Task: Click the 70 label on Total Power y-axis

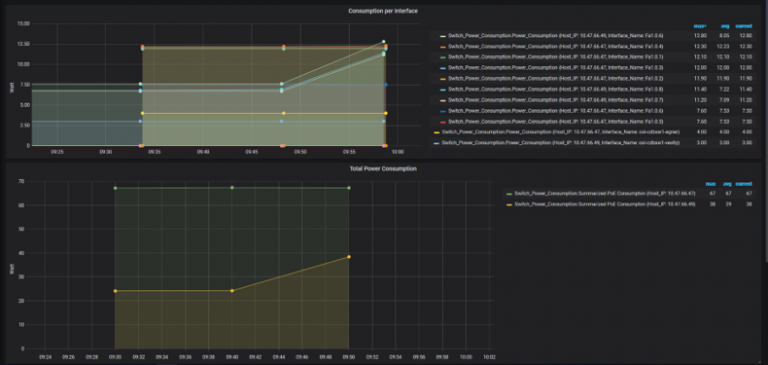Action: tap(22, 182)
